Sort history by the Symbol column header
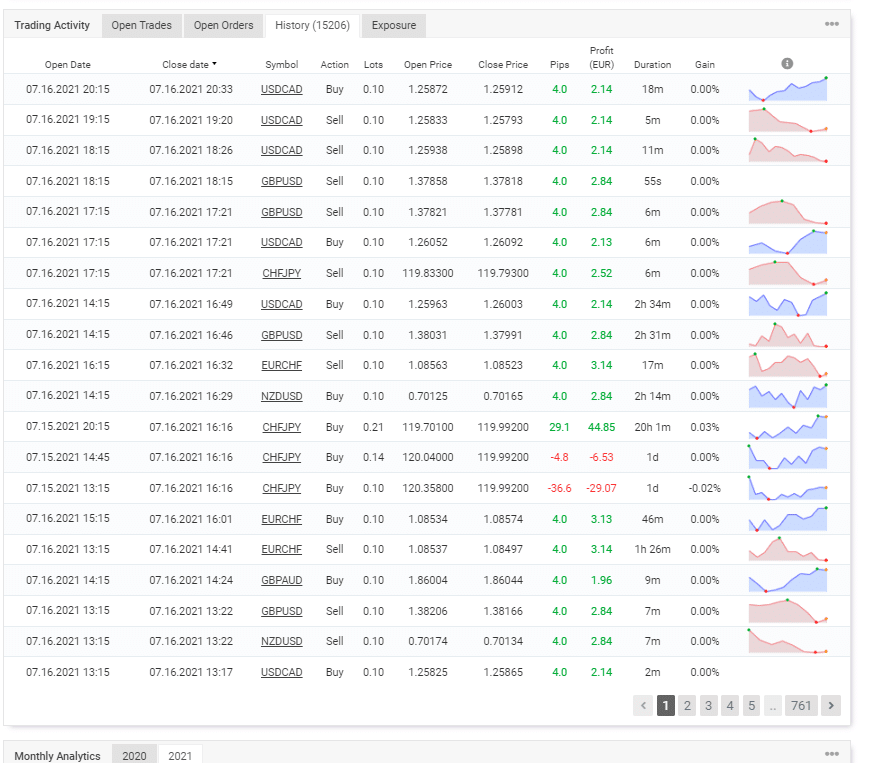Viewport: 873px width, 763px height. (x=282, y=65)
